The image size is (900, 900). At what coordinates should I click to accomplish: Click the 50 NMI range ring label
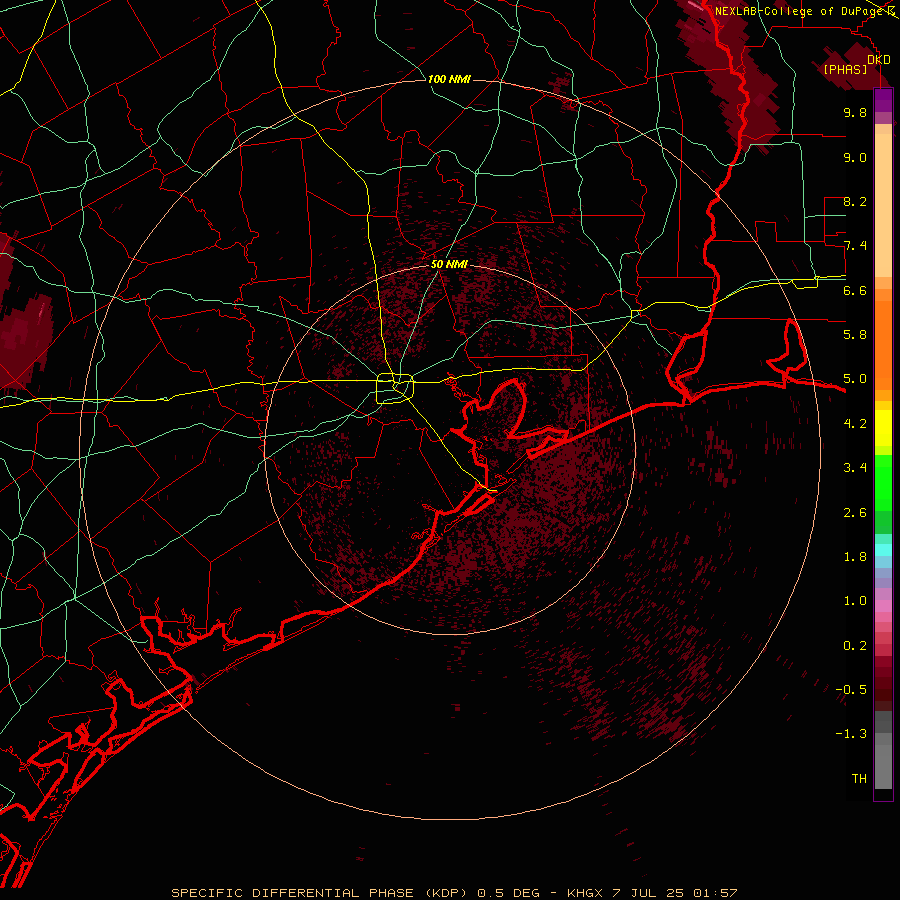[449, 265]
